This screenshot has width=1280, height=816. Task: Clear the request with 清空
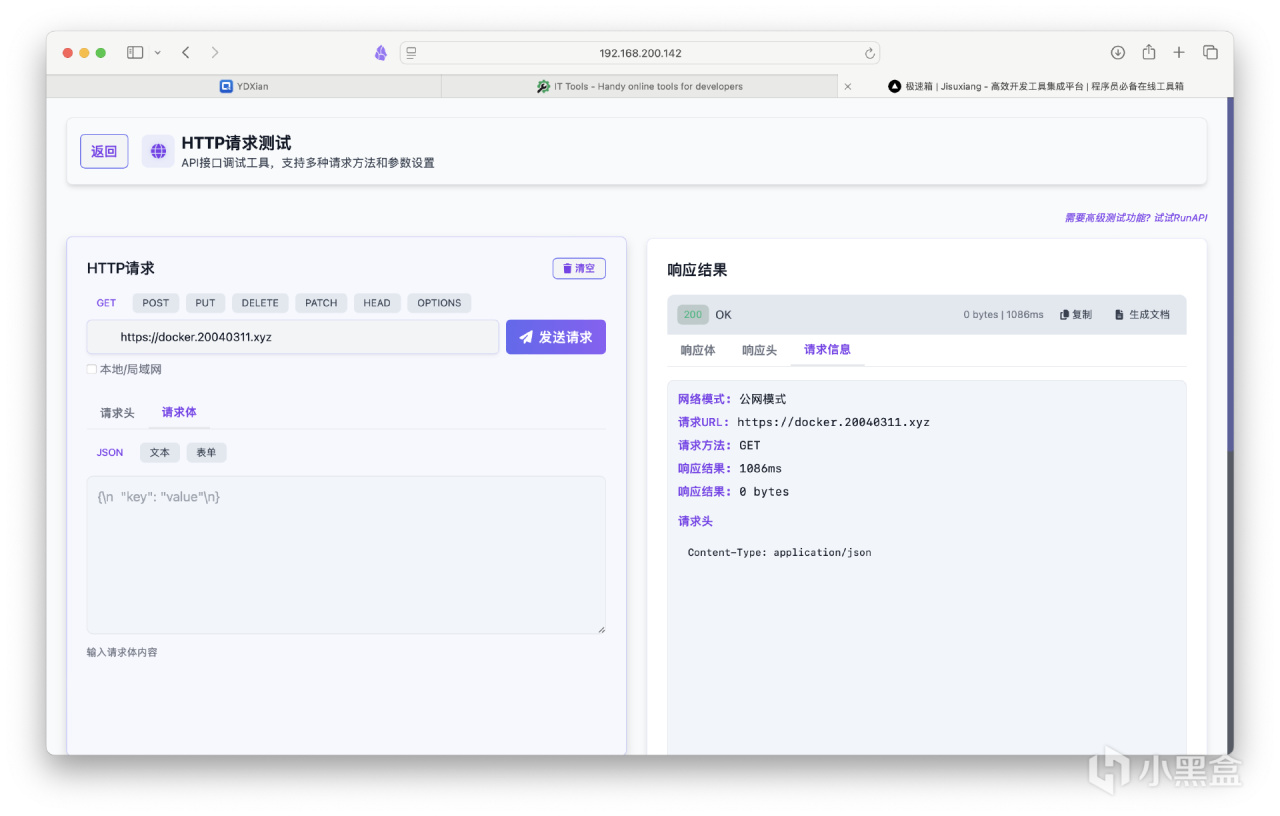pyautogui.click(x=579, y=268)
